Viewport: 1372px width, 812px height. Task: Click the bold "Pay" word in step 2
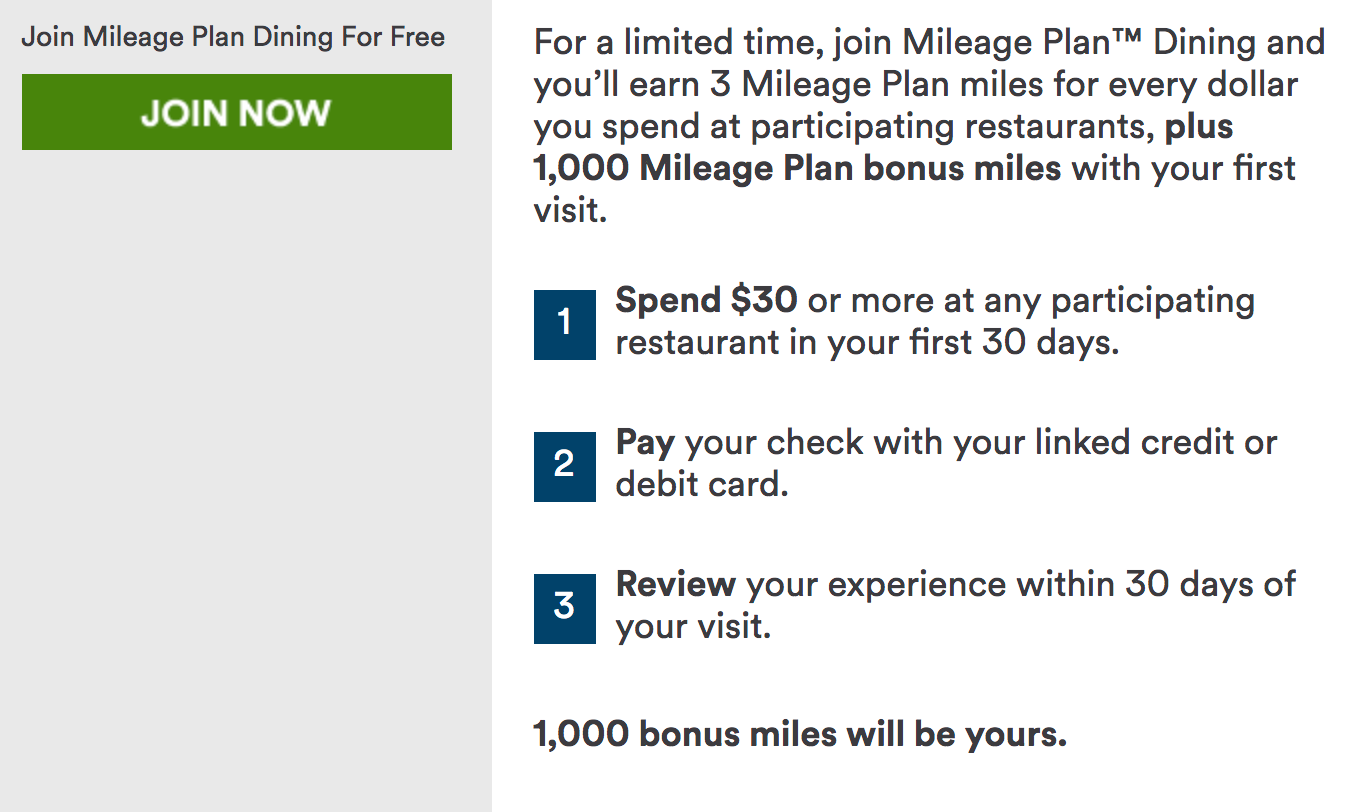[x=645, y=442]
